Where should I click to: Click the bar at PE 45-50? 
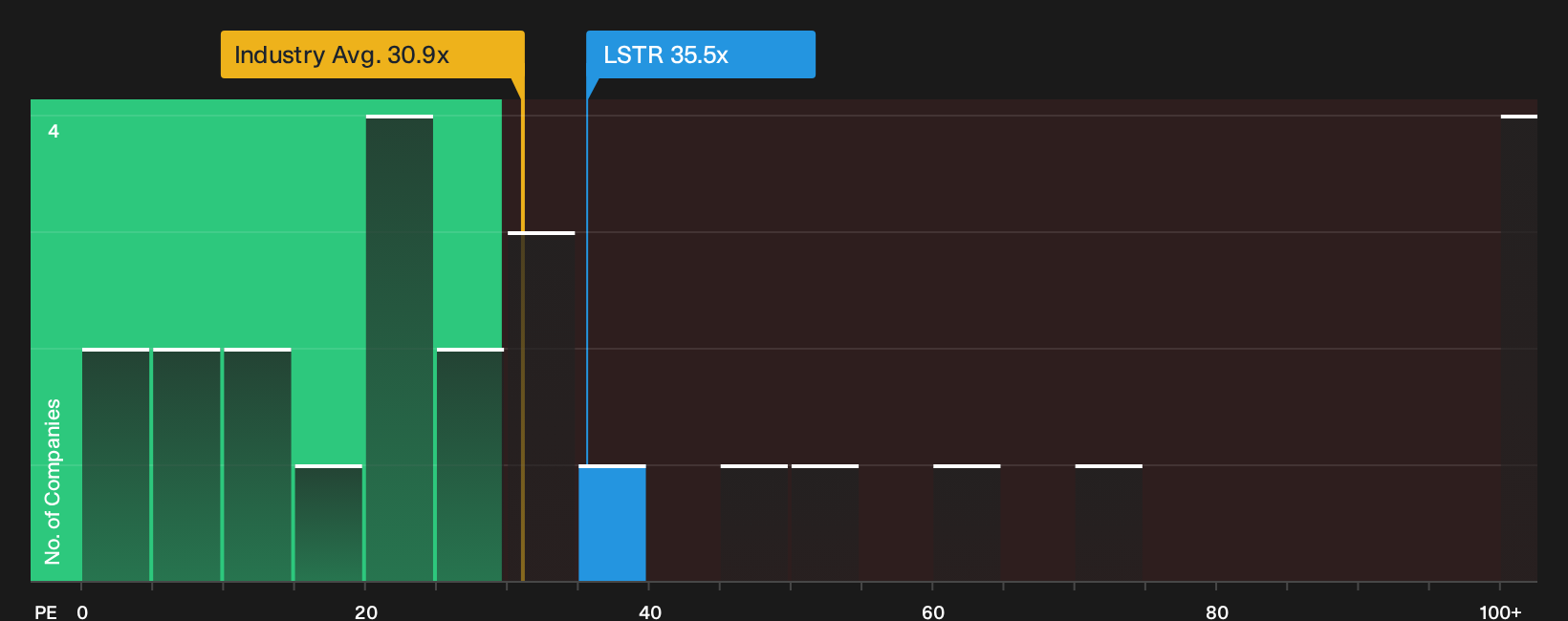754,524
